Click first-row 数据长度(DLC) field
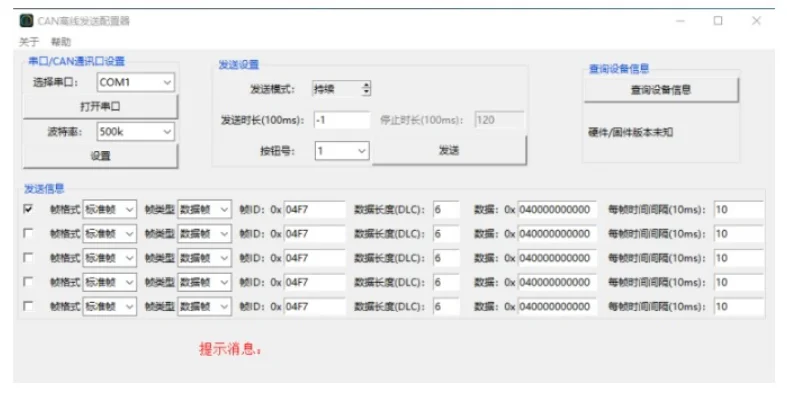 pyautogui.click(x=446, y=209)
